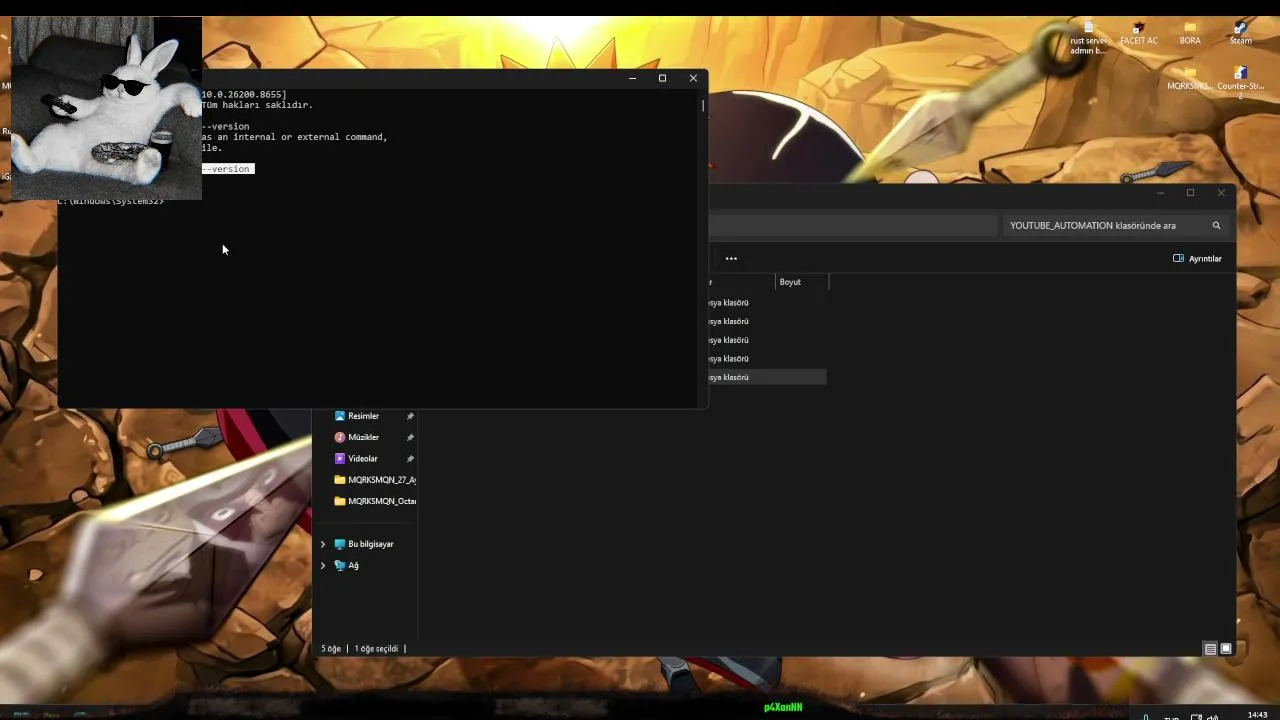The width and height of the screenshot is (1280, 720).
Task: Close the File Explorer window
Action: pyautogui.click(x=1221, y=193)
